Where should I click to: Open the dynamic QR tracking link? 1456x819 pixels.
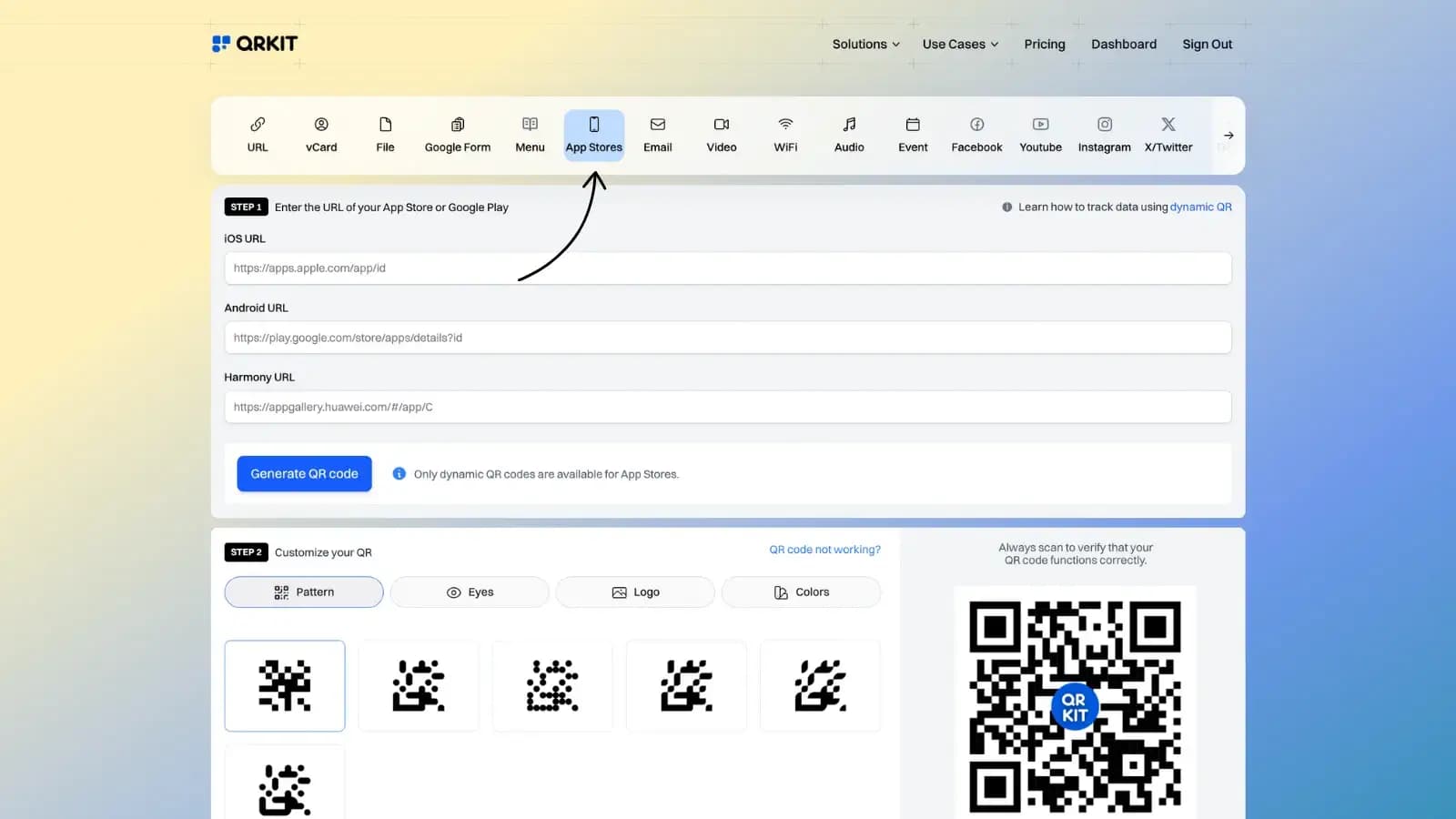click(1201, 207)
